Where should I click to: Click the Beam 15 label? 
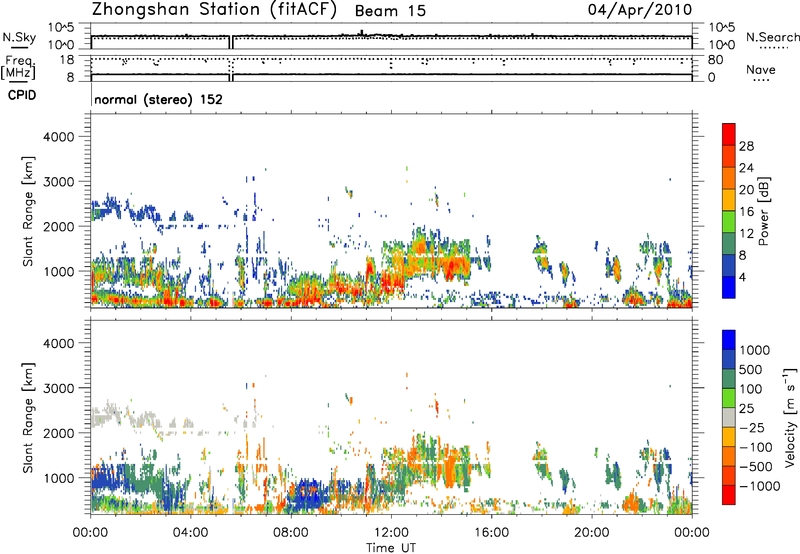click(390, 11)
